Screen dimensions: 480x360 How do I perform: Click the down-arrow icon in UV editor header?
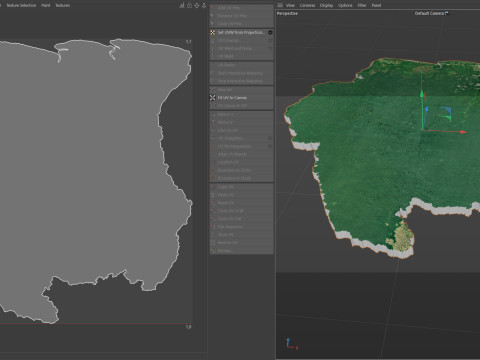click(x=204, y=5)
